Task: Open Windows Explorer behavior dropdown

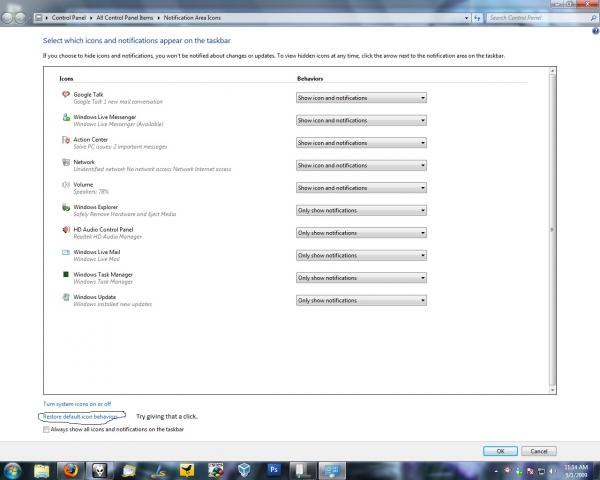Action: [361, 210]
